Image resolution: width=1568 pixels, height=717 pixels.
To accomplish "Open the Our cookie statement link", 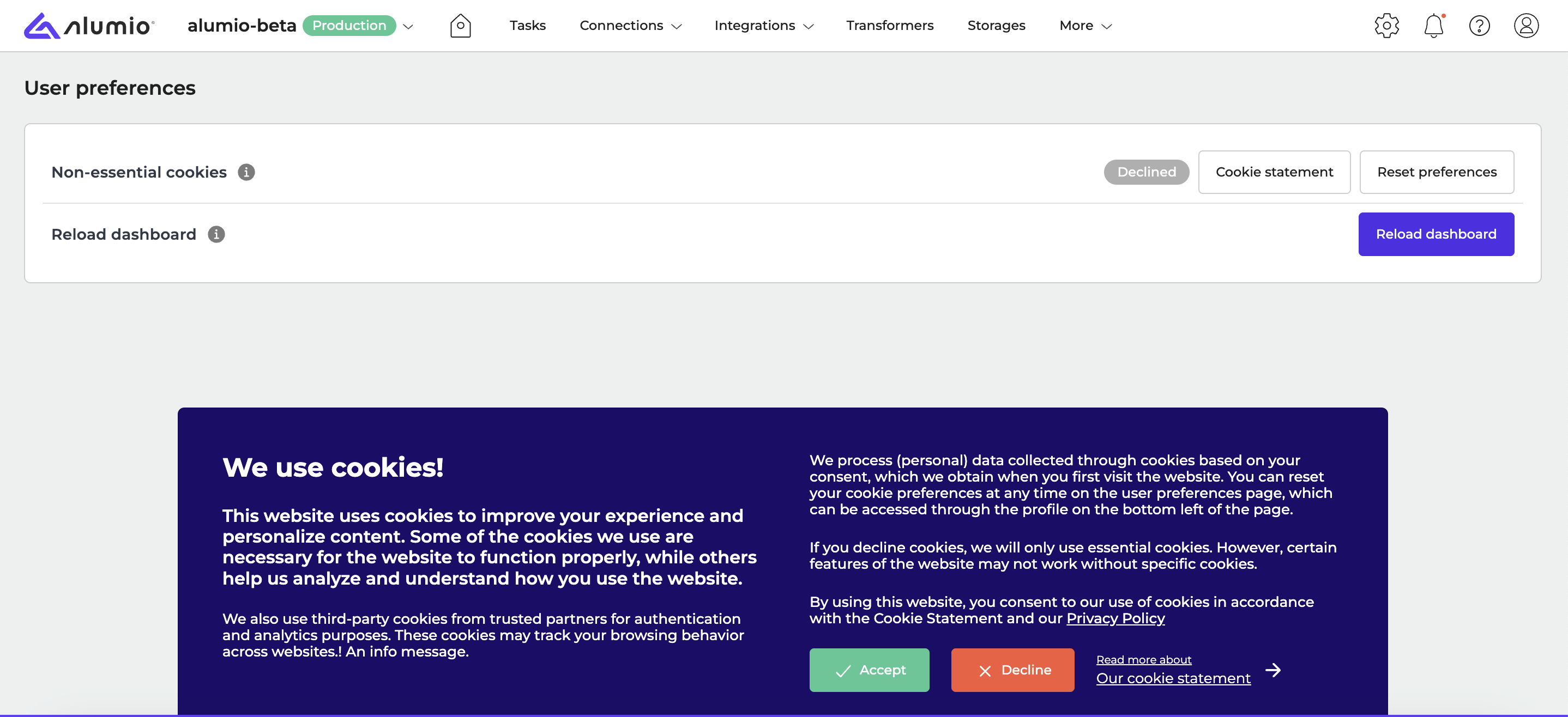I will 1173,678.
